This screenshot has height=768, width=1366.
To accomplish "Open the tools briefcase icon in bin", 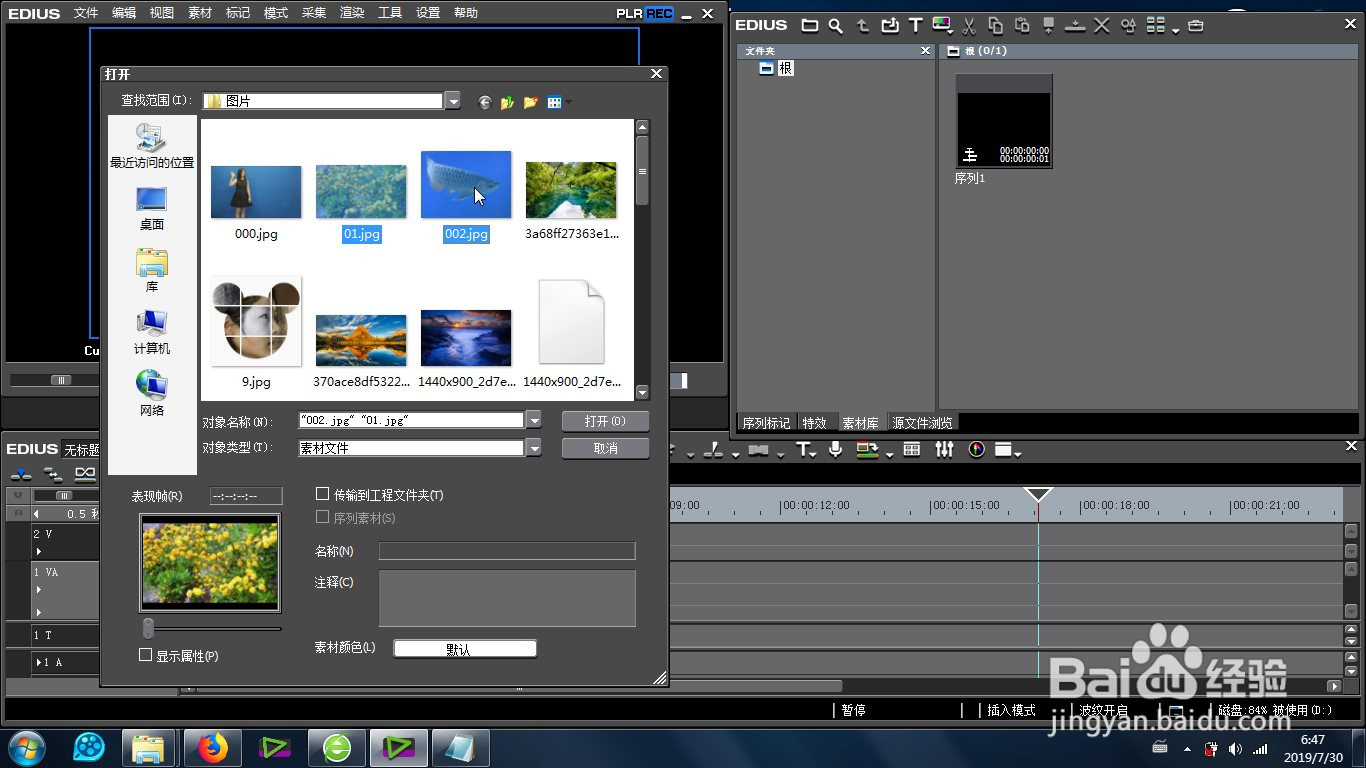I will point(1196,25).
